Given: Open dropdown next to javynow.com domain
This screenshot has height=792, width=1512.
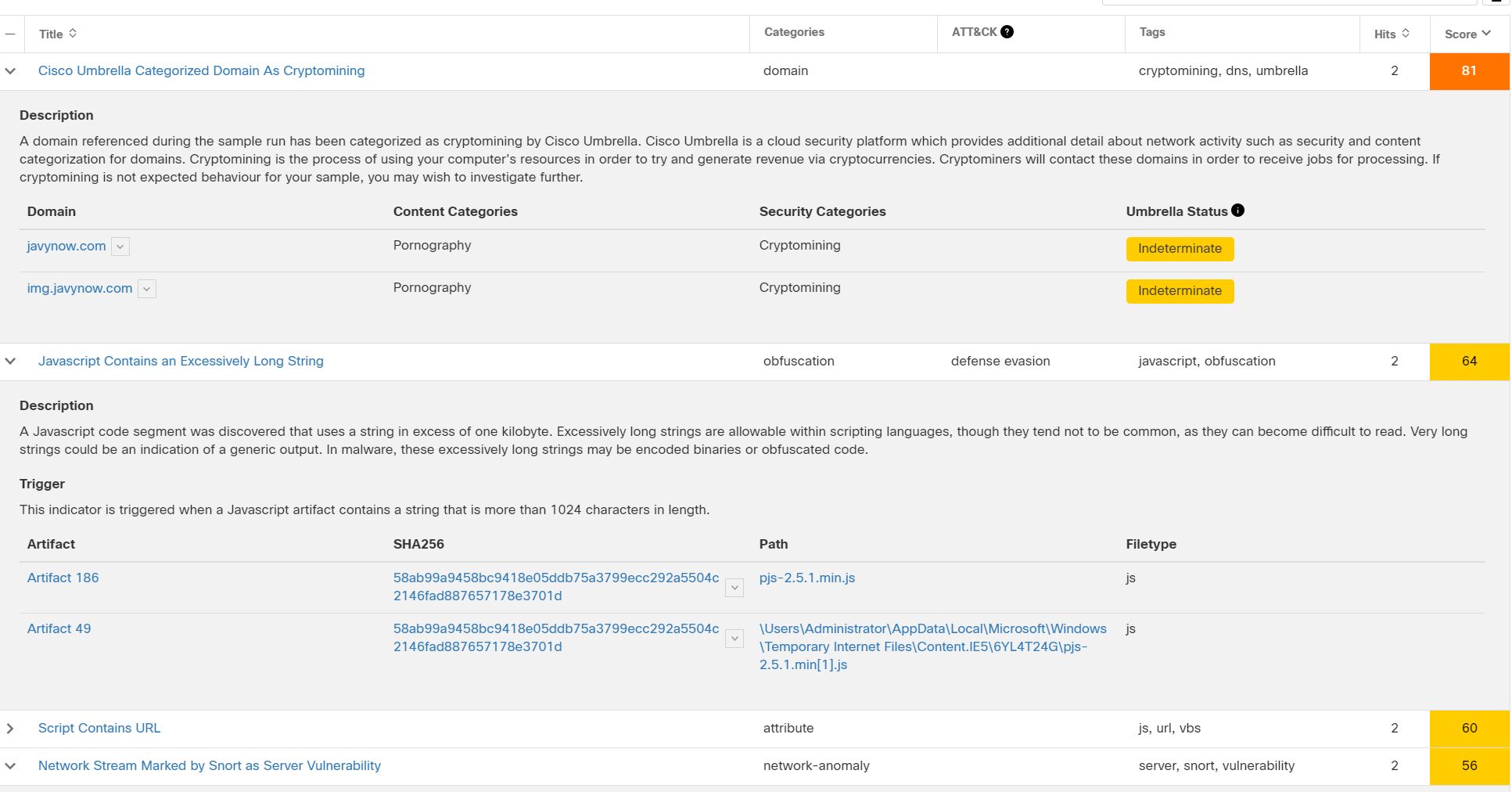Looking at the screenshot, I should coord(120,247).
